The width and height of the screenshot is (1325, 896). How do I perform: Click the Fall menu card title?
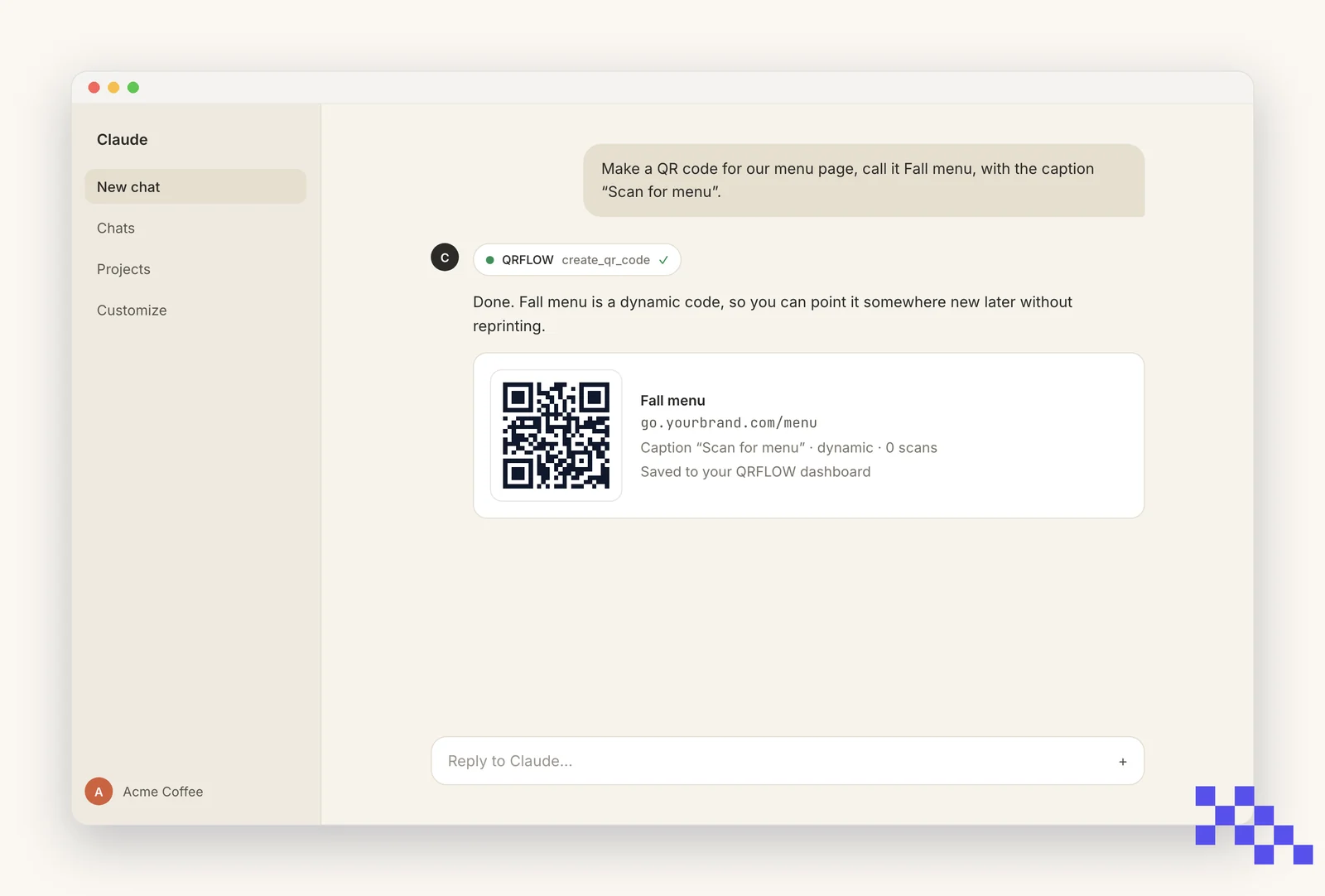click(x=672, y=401)
